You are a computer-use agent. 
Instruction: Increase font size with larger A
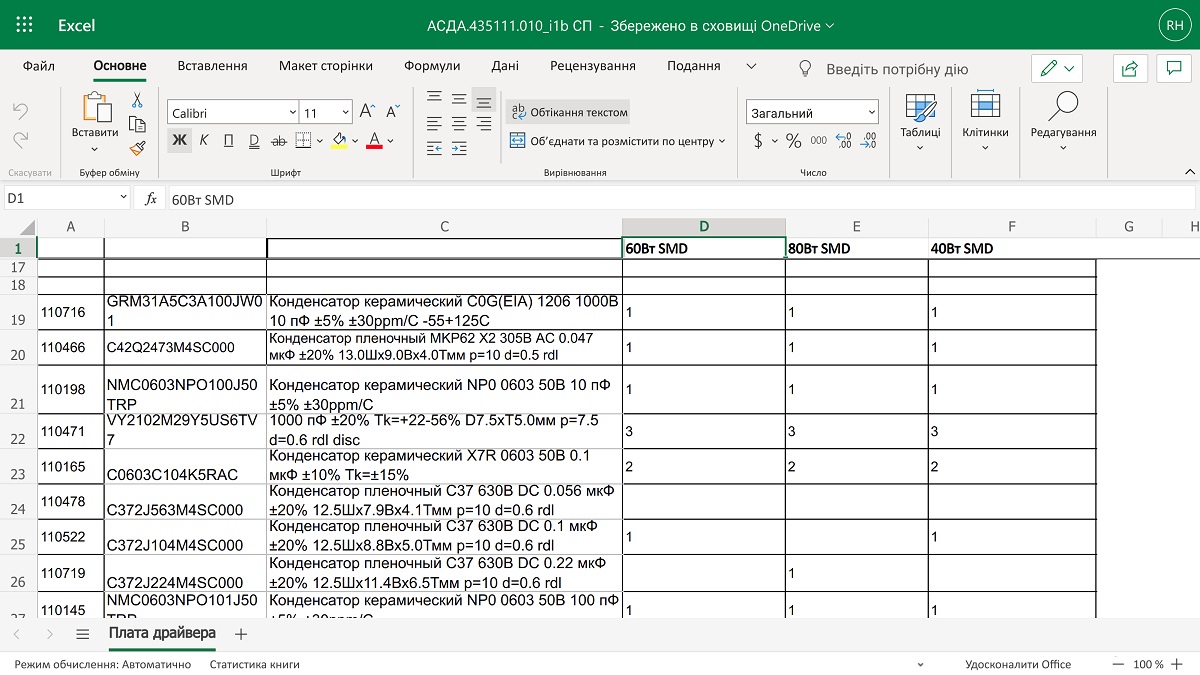pyautogui.click(x=367, y=112)
